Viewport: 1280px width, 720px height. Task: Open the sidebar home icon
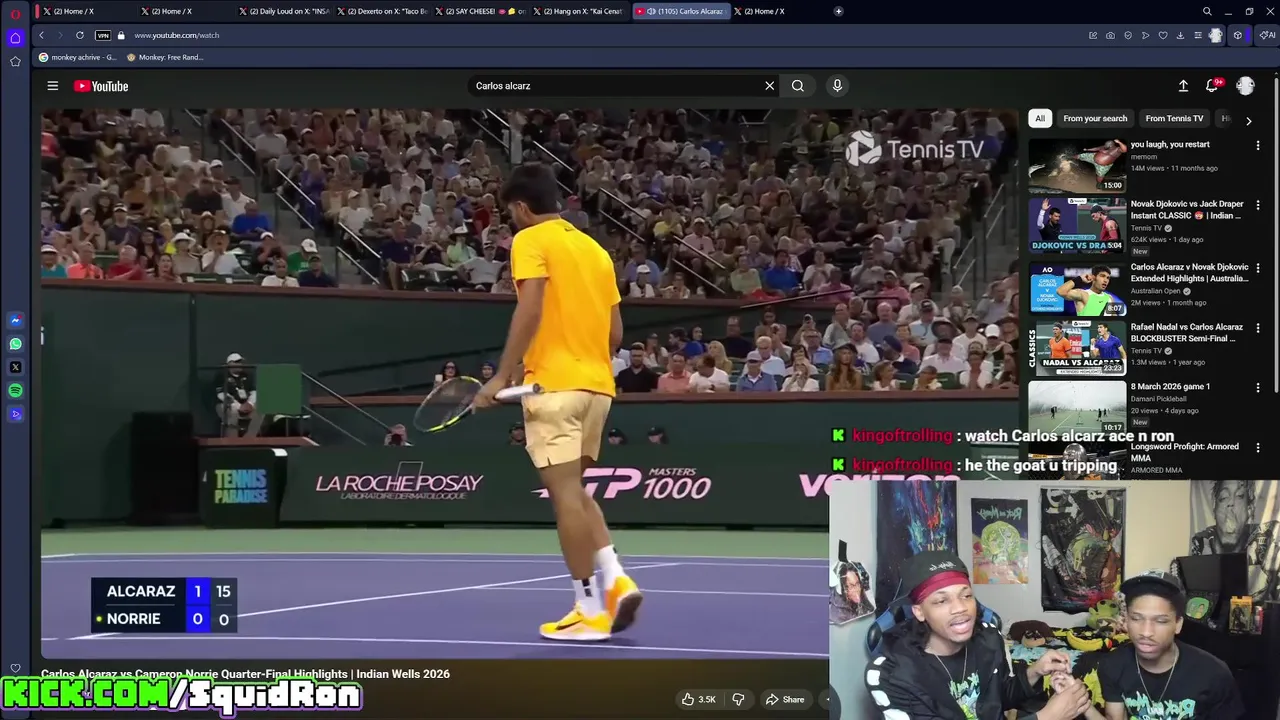point(15,38)
